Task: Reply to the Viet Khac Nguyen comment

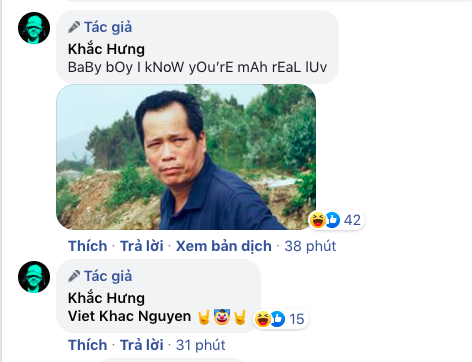Action: click(x=142, y=345)
